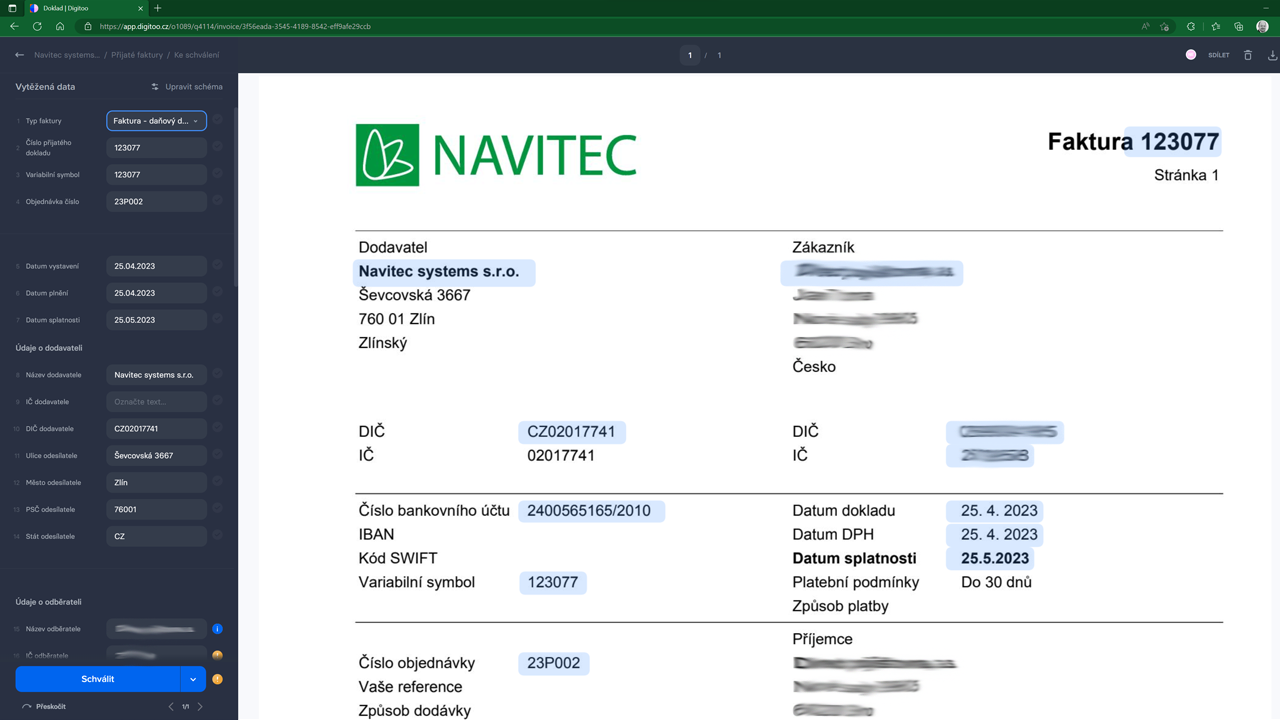Confirm the Číslo přijatého dokladu checkmark
The image size is (1280, 720).
[217, 147]
